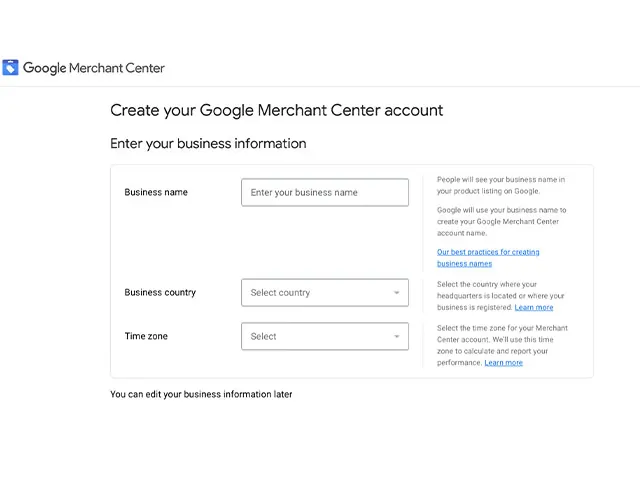Click 'Select the time zone for your Merchant' help text
Image resolution: width=640 pixels, height=480 pixels.
coord(502,345)
